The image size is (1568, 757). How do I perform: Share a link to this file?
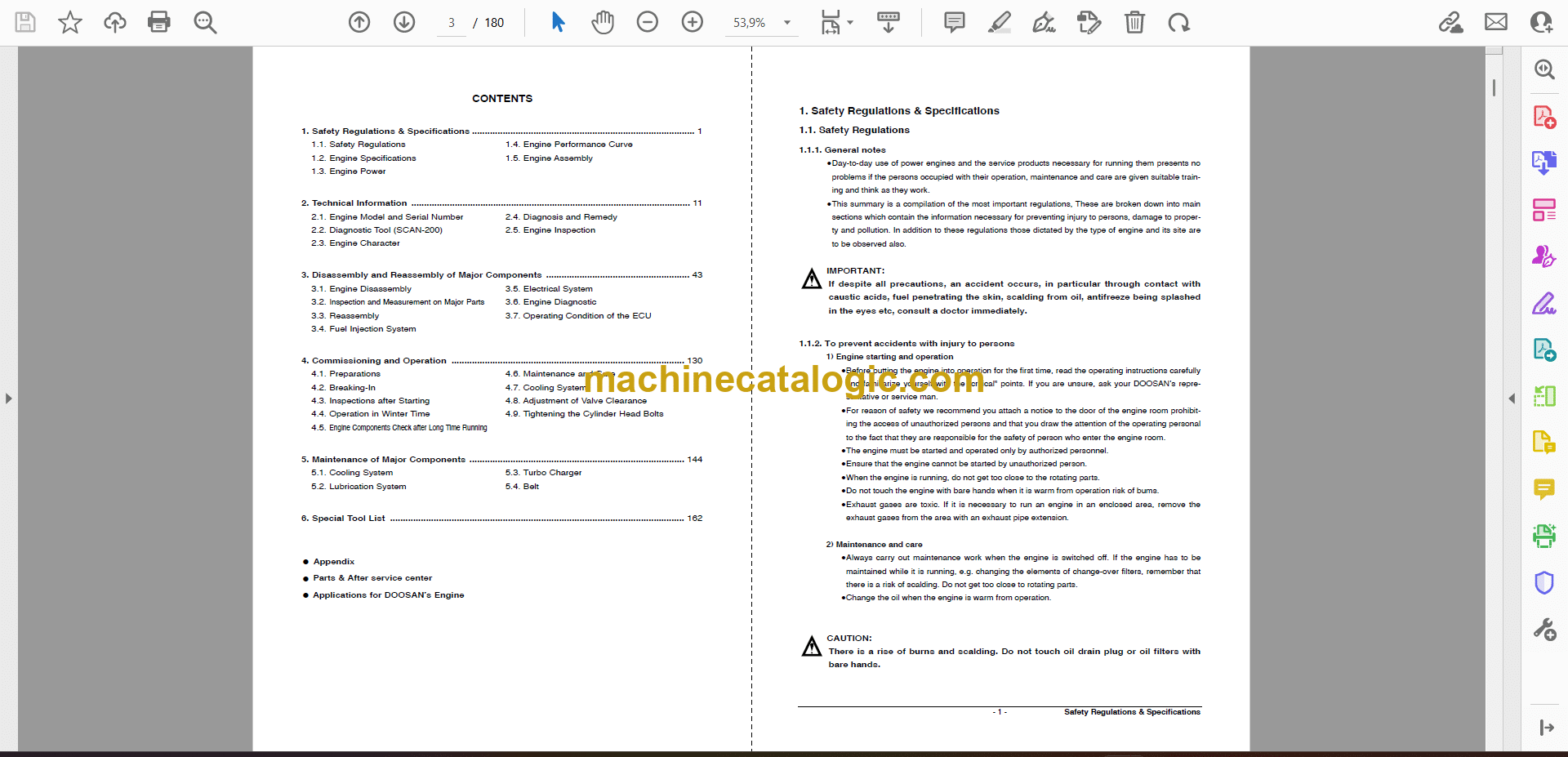coord(1450,22)
